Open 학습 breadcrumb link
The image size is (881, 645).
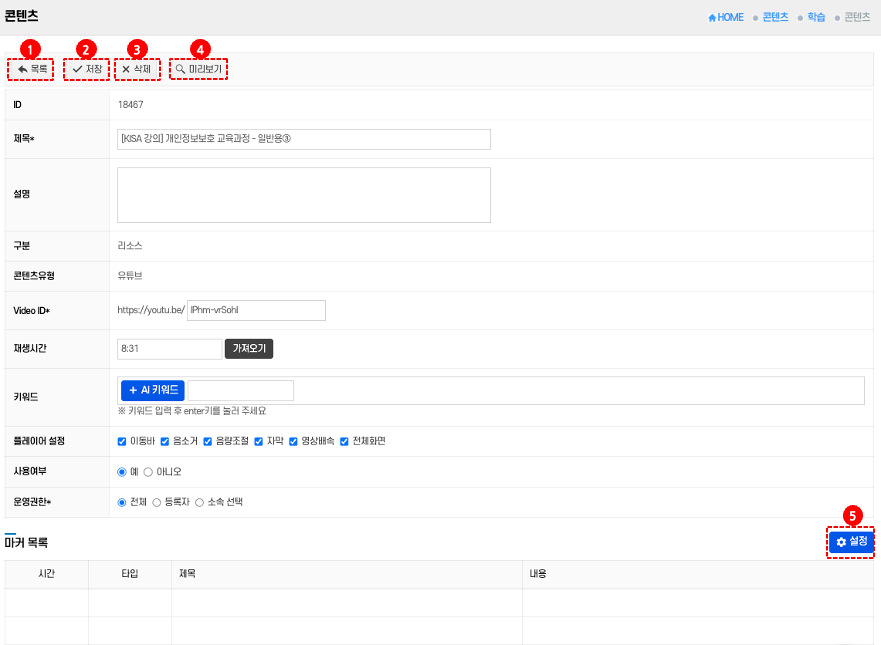pyautogui.click(x=816, y=17)
